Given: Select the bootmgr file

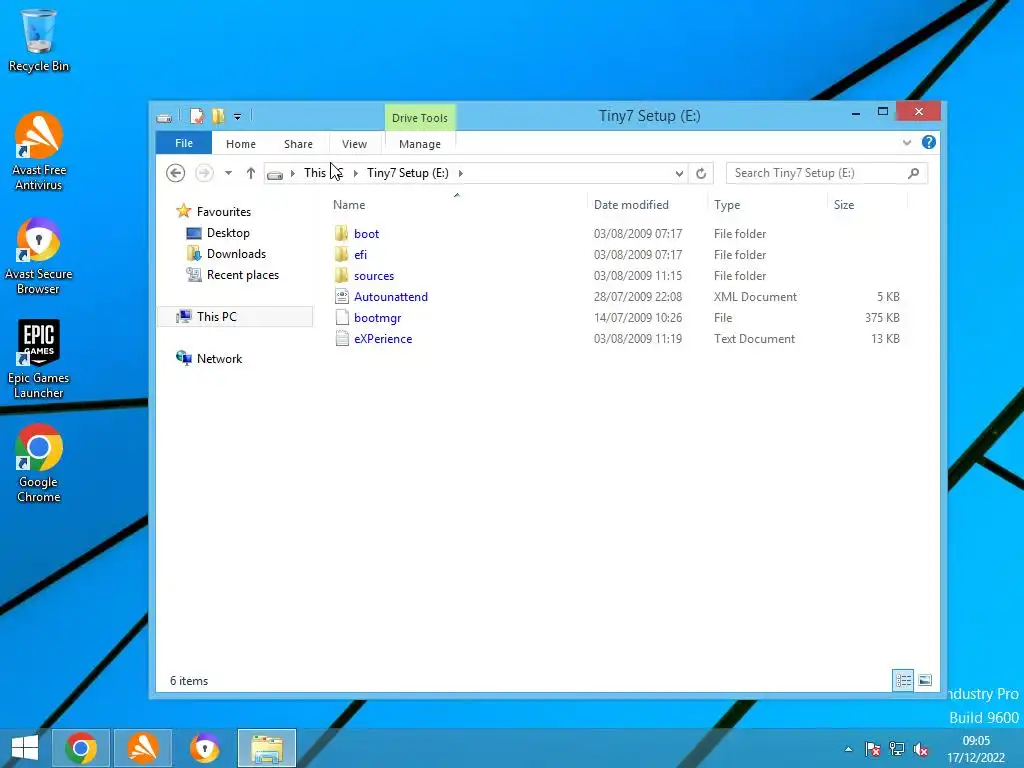Looking at the screenshot, I should (x=368, y=317).
